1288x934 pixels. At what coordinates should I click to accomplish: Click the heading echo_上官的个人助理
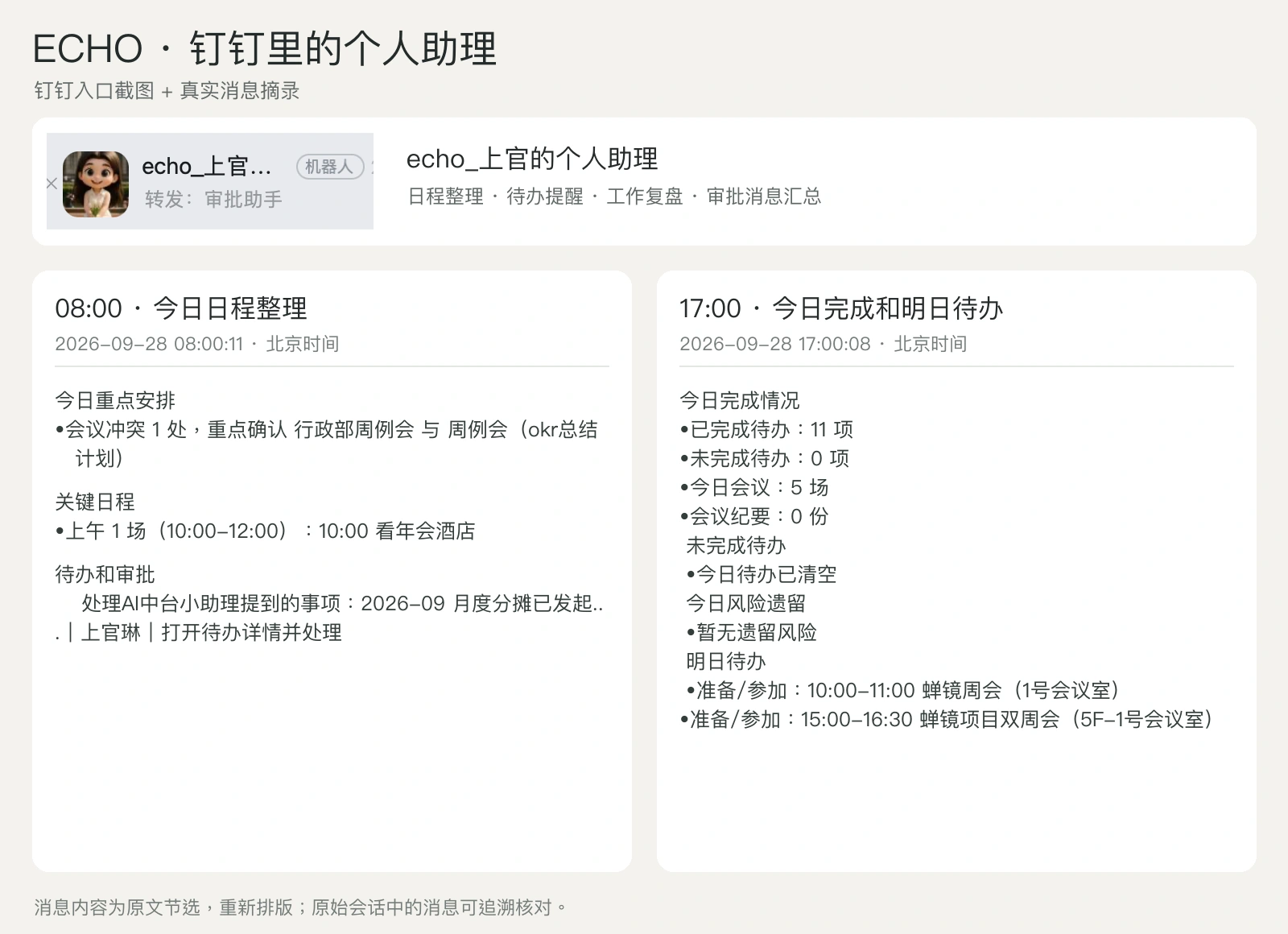coord(532,159)
